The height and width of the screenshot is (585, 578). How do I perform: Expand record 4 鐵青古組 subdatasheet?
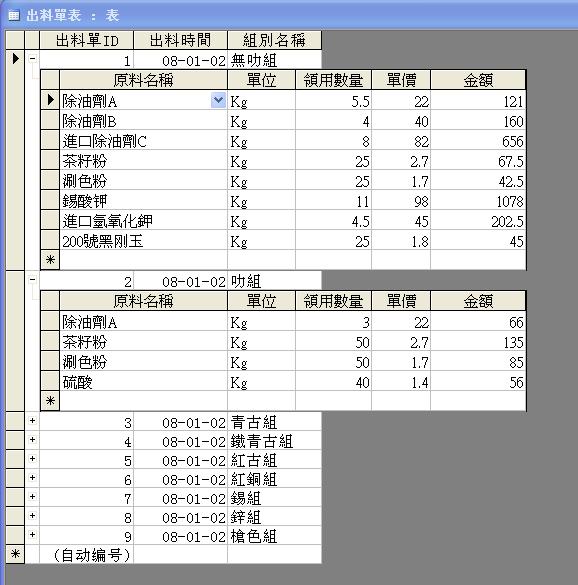pos(32,440)
